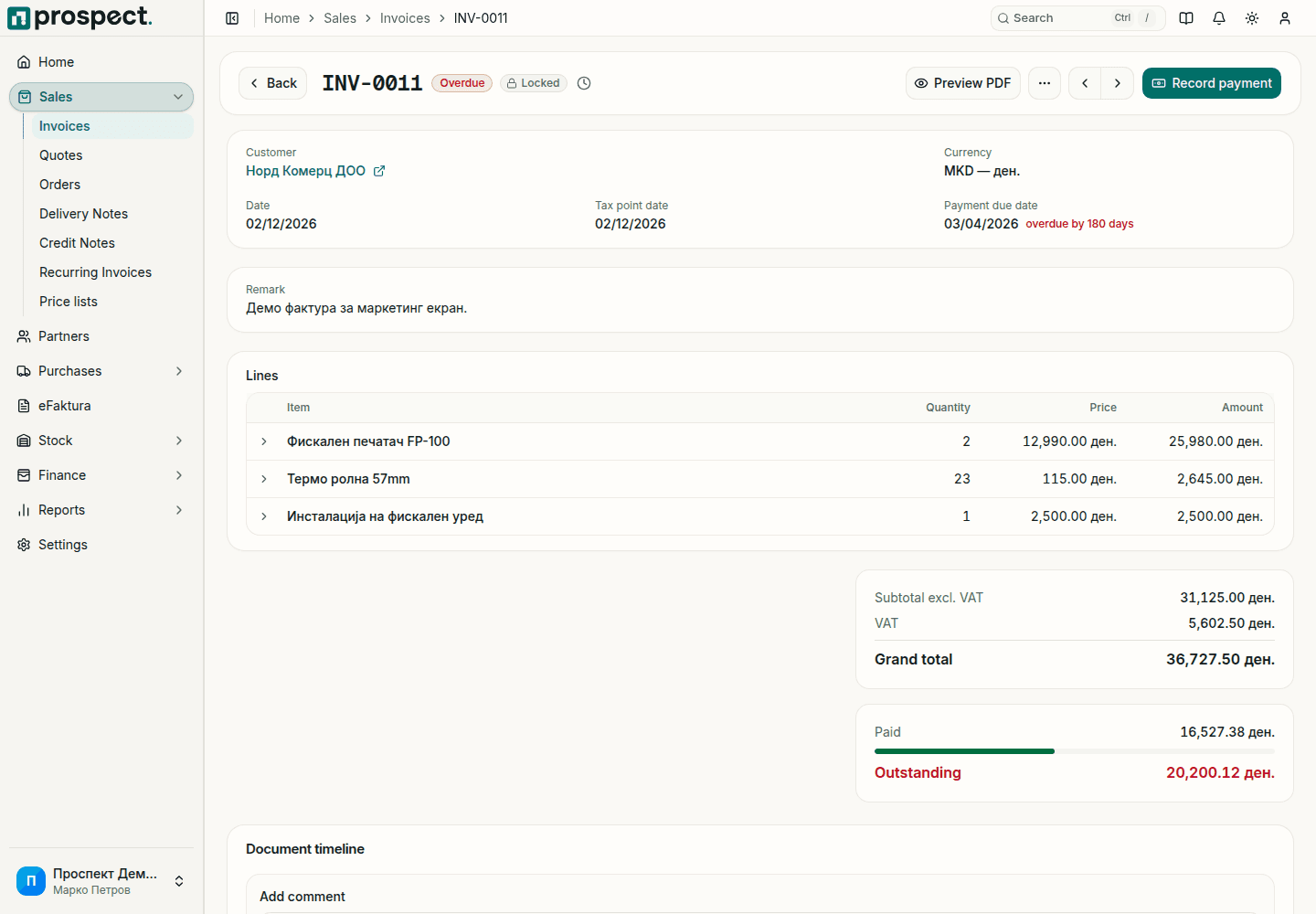
Task: Click the Quantity column header
Action: (x=948, y=408)
